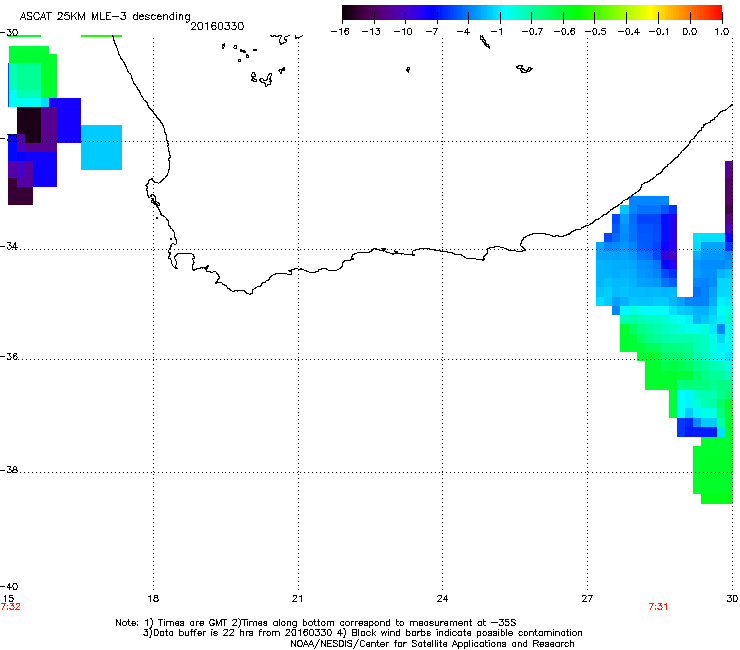
Task: Click the colorbar label -13
Action: click(371, 32)
